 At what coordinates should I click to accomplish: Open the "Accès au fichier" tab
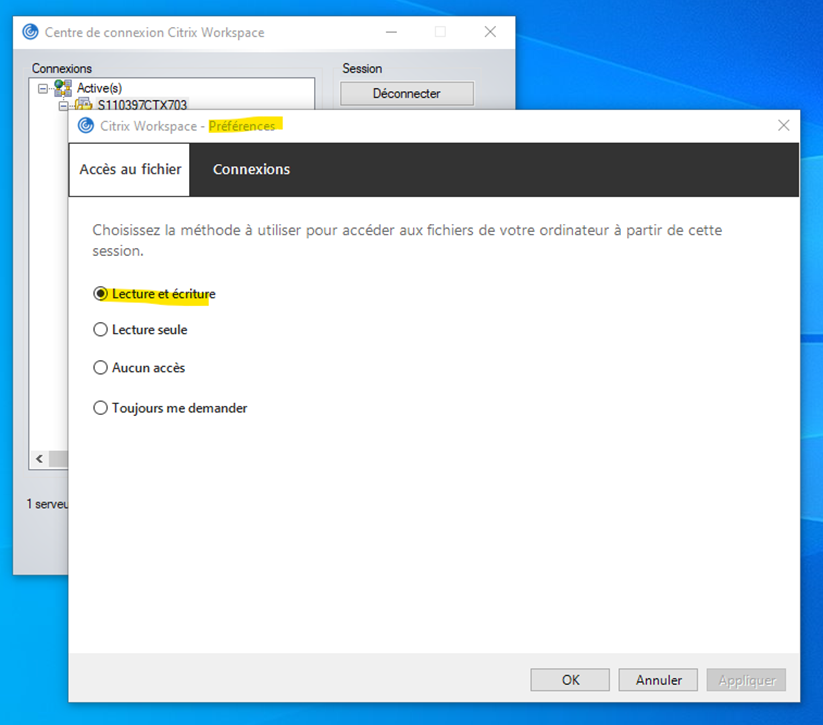[130, 169]
